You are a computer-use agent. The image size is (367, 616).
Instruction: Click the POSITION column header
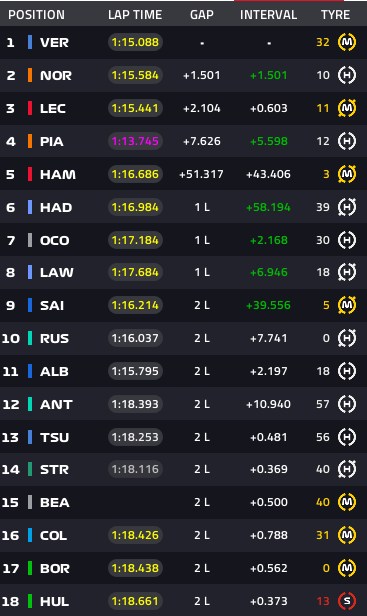pos(37,15)
